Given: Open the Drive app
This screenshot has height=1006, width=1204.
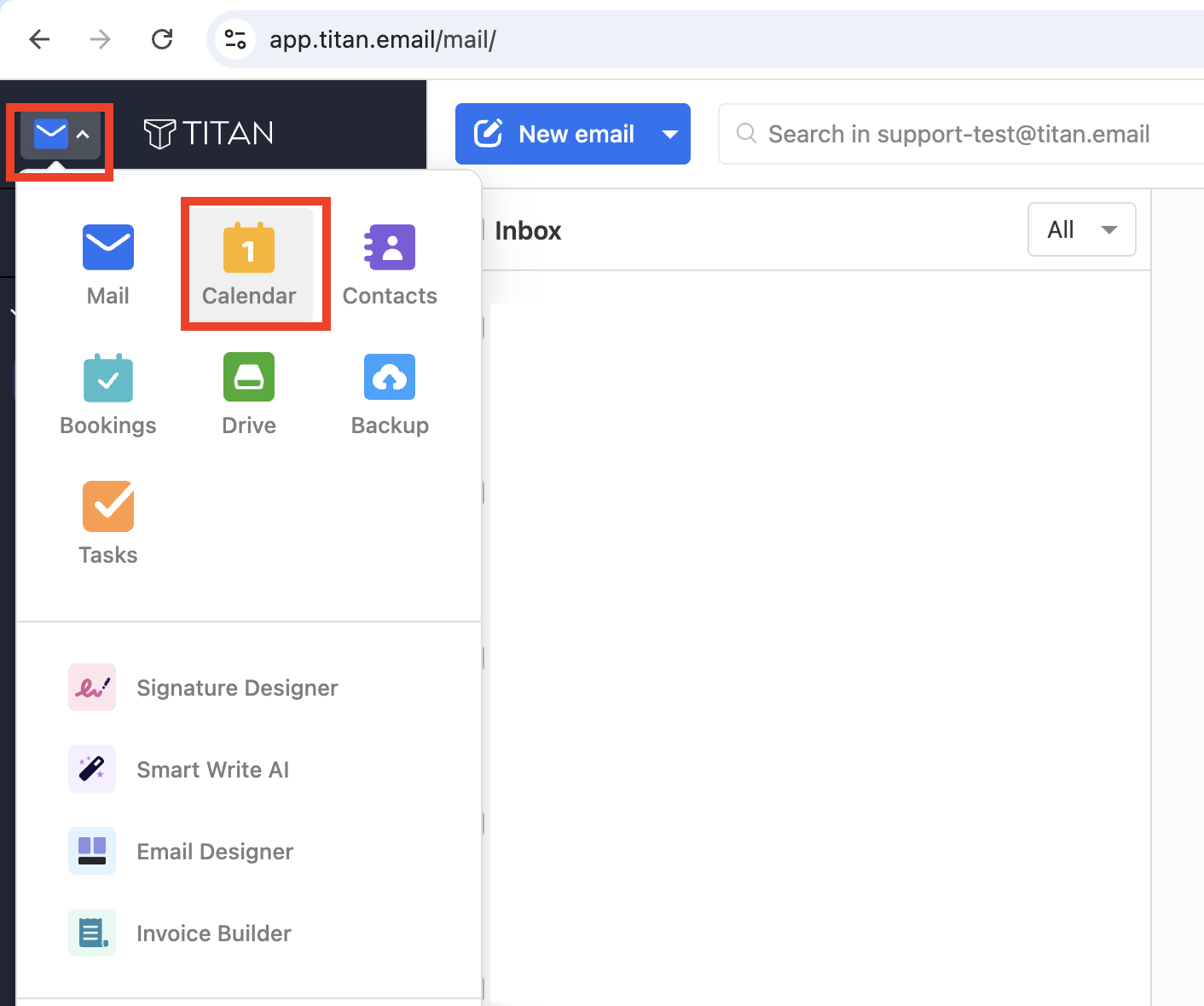Looking at the screenshot, I should [x=249, y=394].
